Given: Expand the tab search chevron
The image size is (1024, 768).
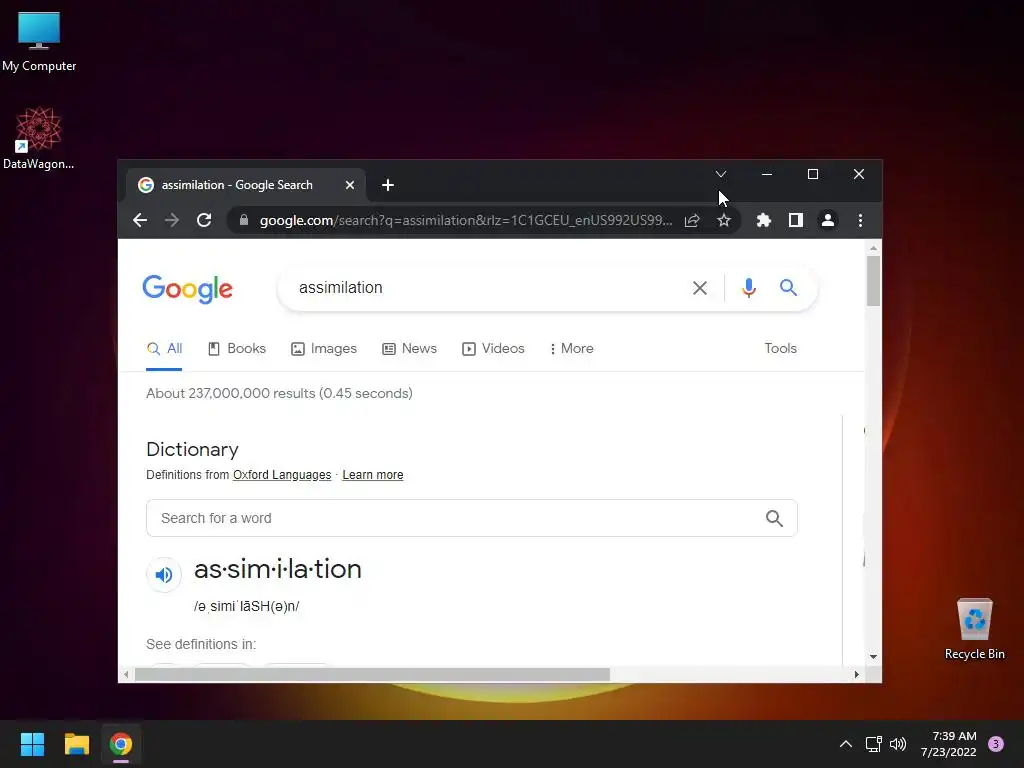Looking at the screenshot, I should [x=720, y=174].
